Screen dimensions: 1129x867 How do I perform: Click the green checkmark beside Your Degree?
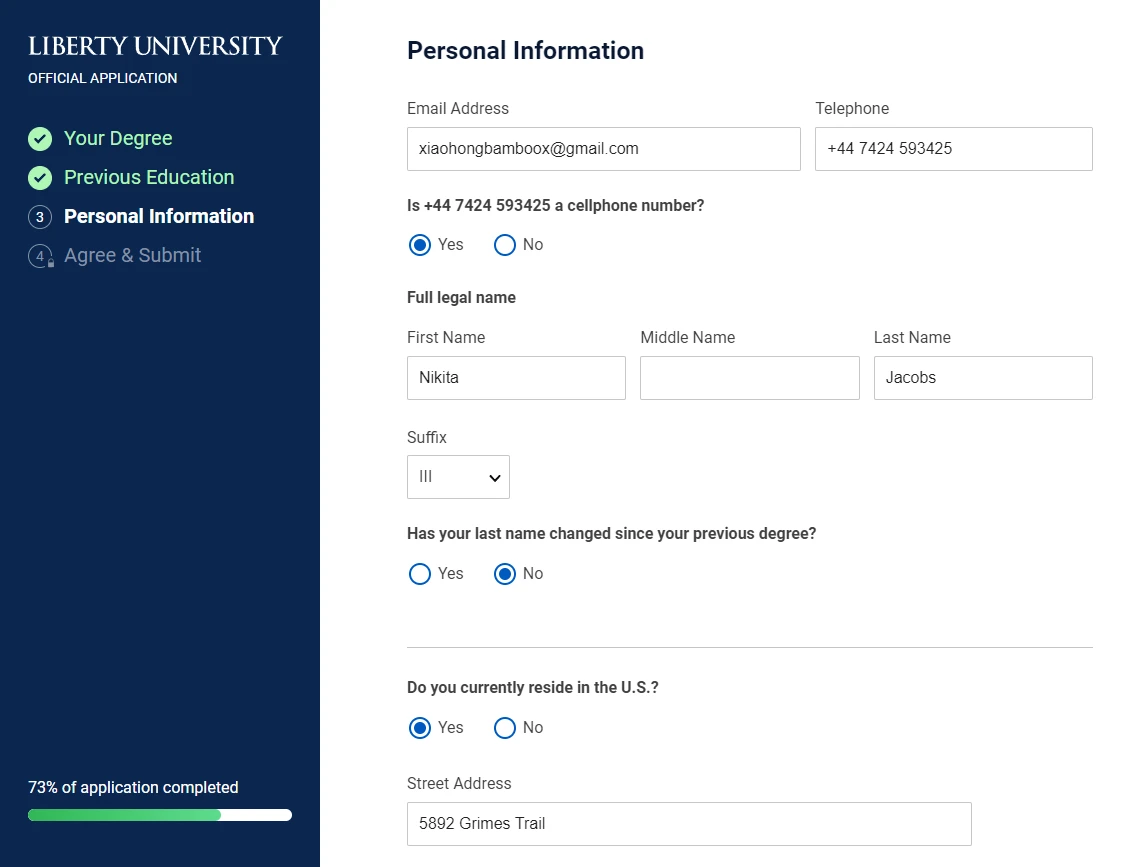pos(40,139)
